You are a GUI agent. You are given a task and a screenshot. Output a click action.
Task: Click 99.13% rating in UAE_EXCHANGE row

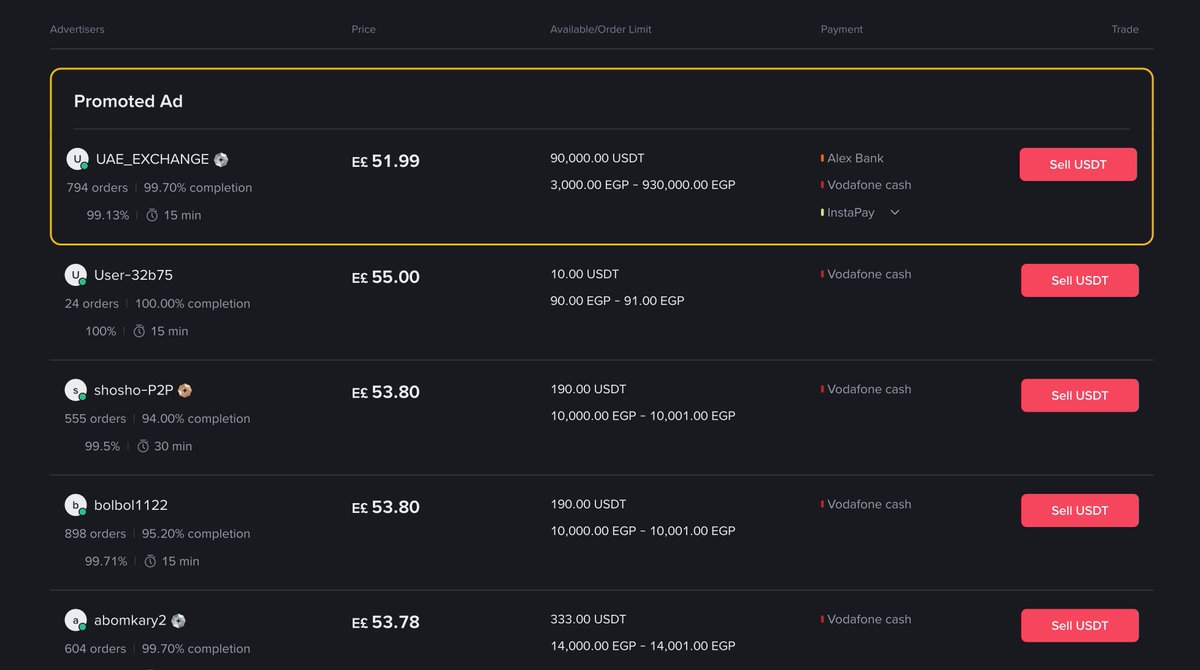(108, 215)
